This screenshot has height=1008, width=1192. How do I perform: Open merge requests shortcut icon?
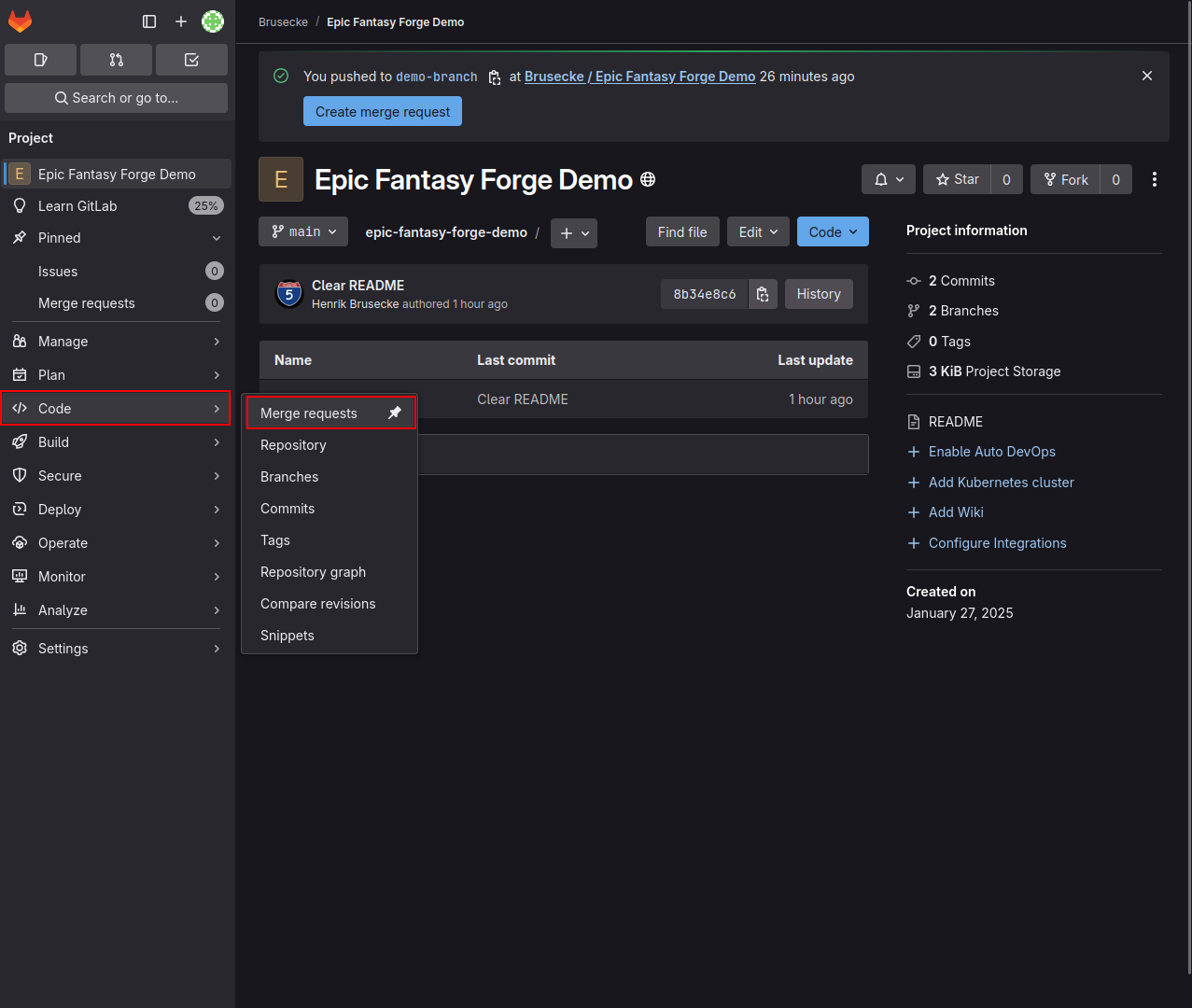point(116,60)
